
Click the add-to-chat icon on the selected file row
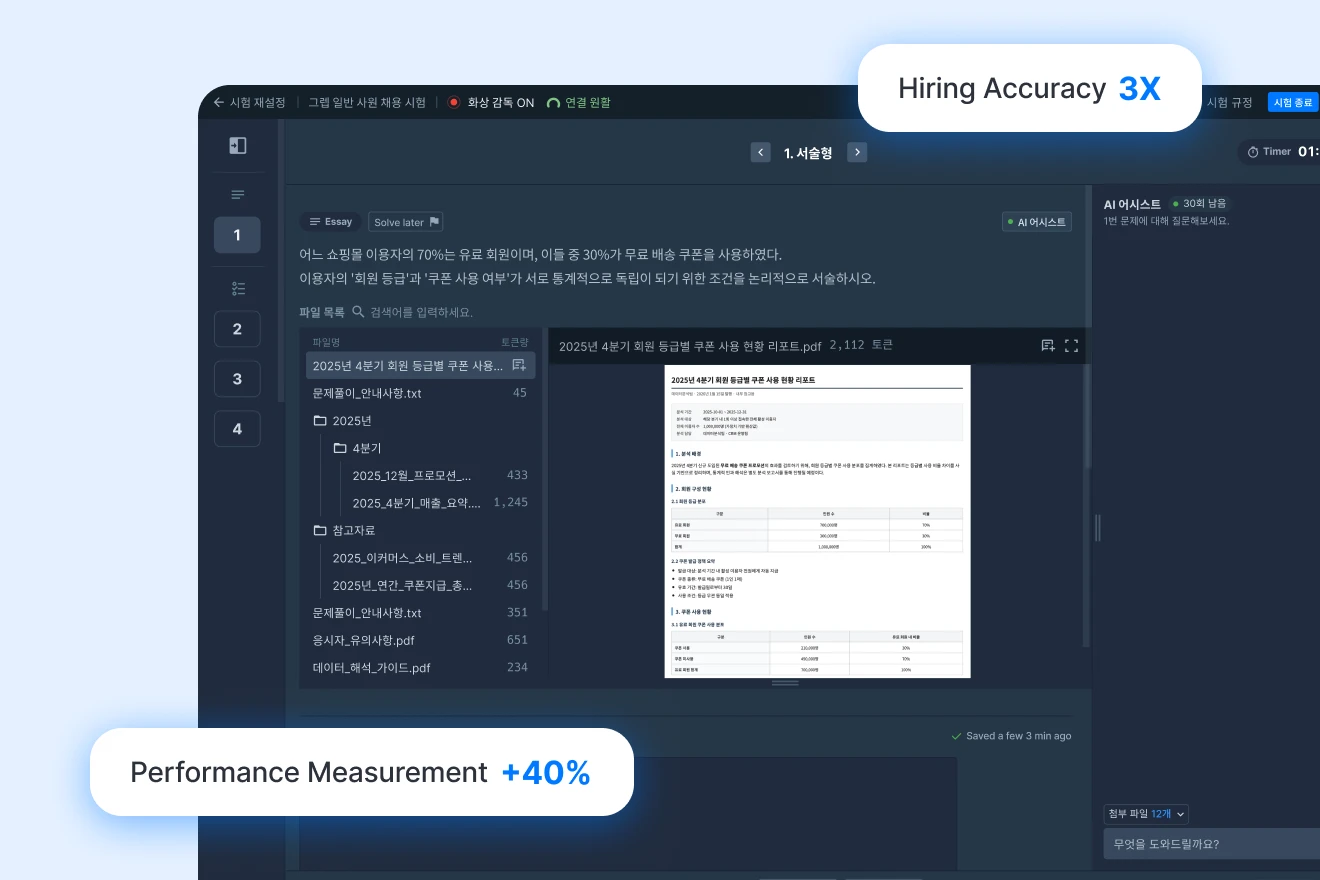coord(519,366)
